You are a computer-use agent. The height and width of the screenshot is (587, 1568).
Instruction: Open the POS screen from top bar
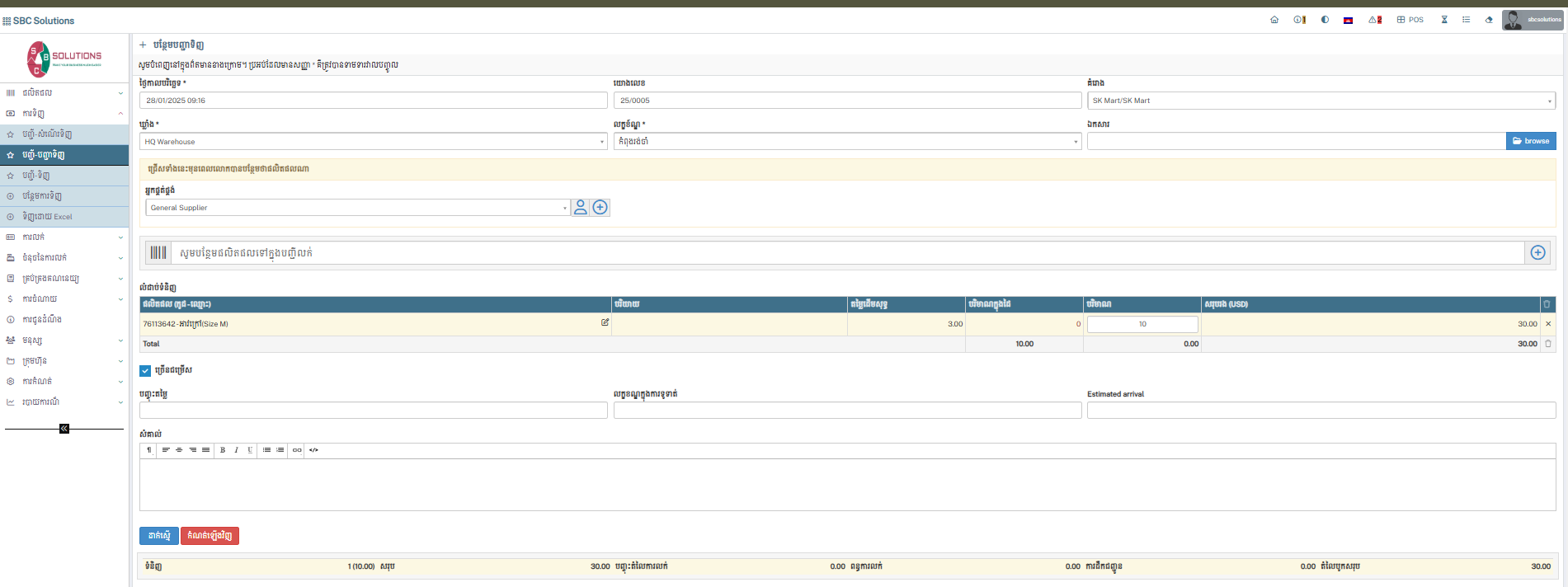[x=1410, y=20]
